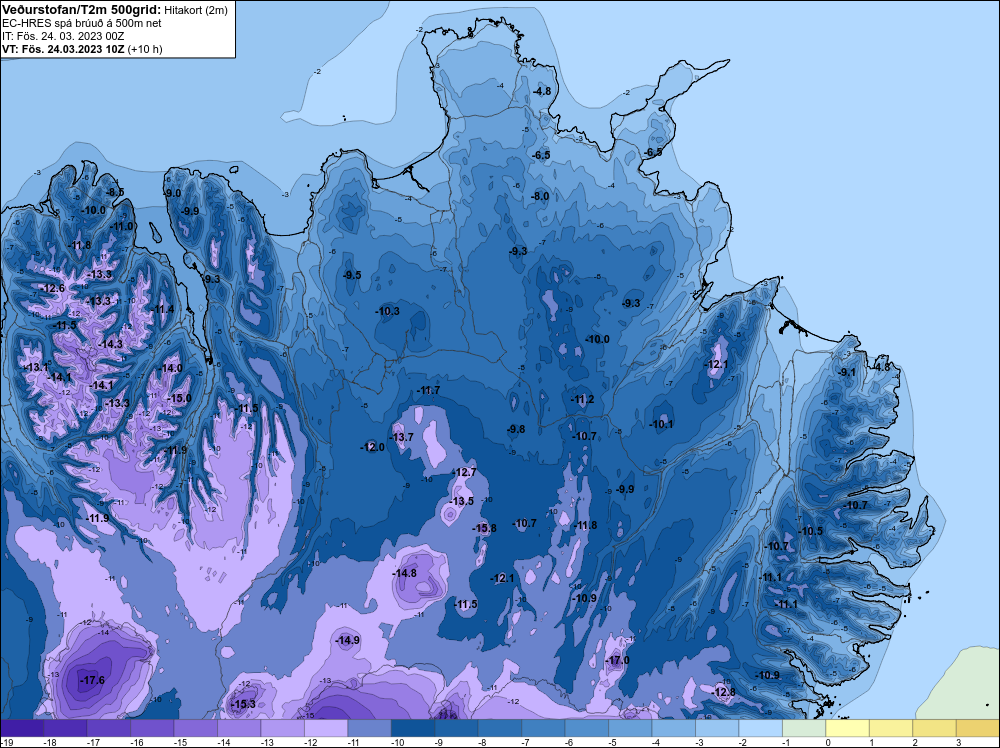Select the -13.5 temperature value
Viewport: 1000px width, 748px height.
click(462, 501)
